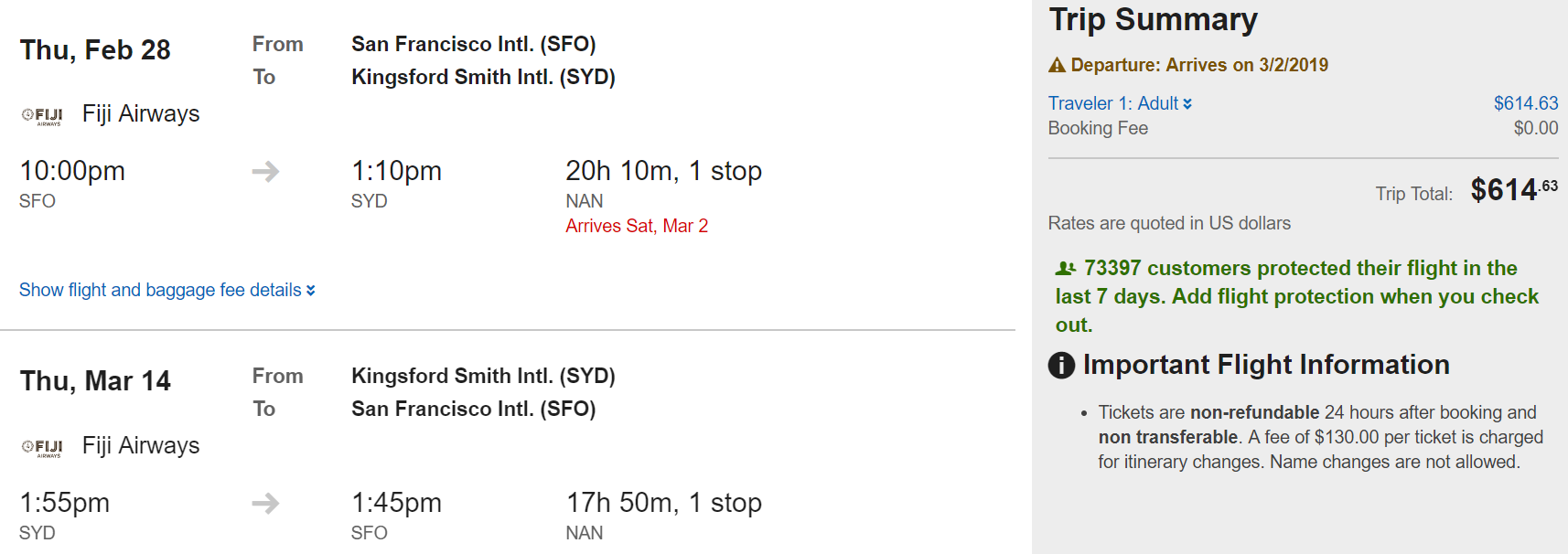The image size is (1568, 554).
Task: Click the green customers icon before 73397
Action: tap(1066, 269)
